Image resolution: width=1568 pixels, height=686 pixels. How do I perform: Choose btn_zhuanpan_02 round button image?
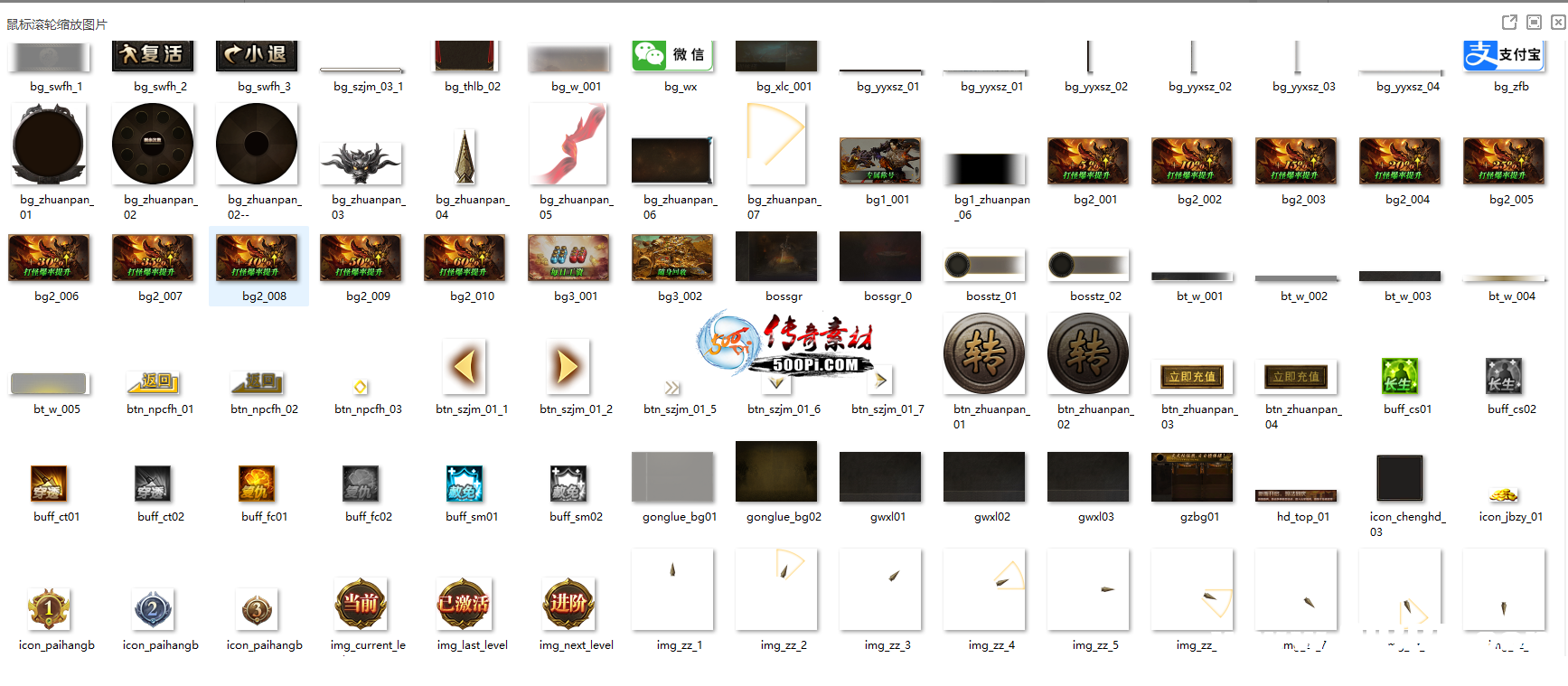pos(1088,353)
